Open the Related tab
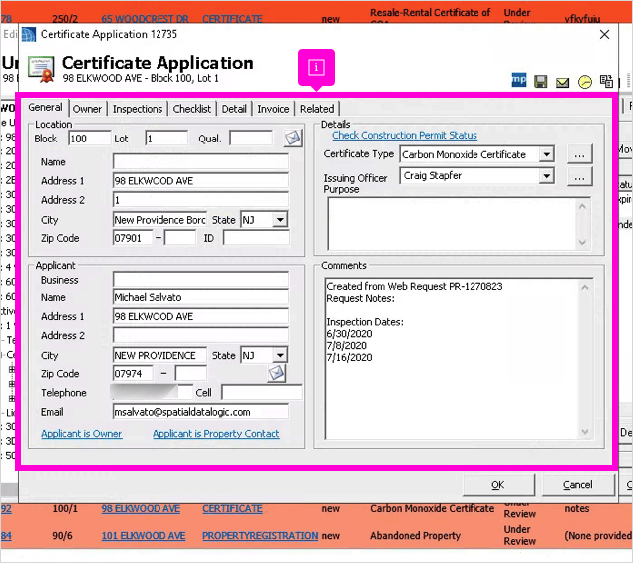Image resolution: width=633 pixels, height=563 pixels. pos(317,109)
